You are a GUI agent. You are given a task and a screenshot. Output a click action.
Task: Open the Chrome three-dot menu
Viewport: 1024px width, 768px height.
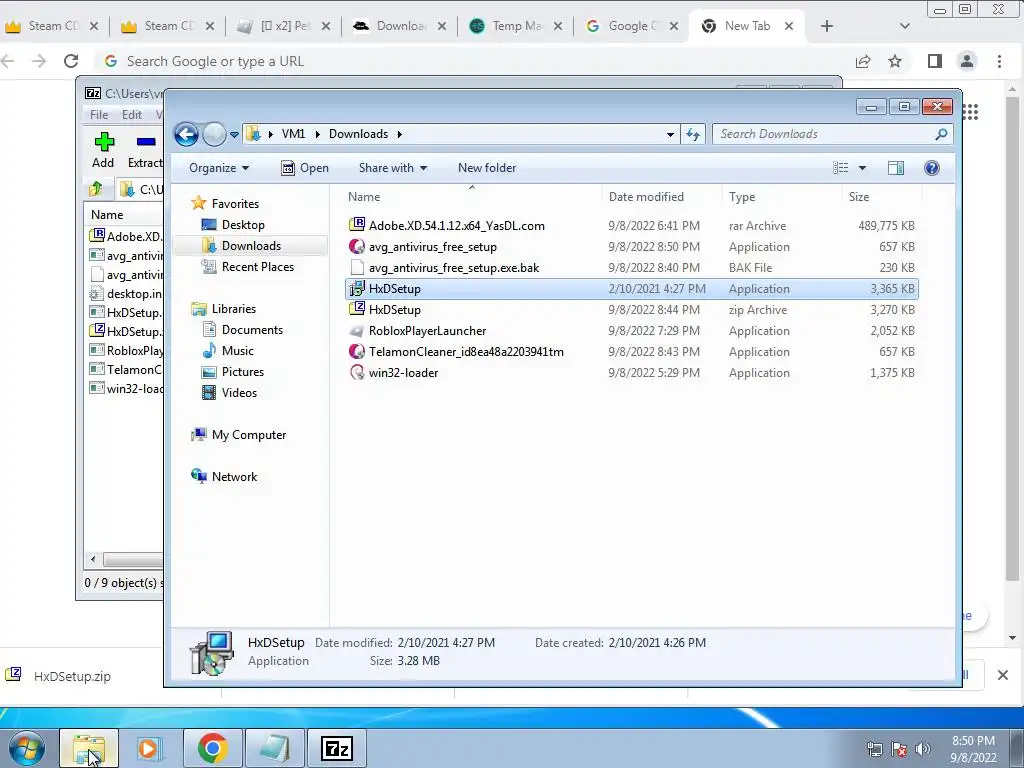999,61
